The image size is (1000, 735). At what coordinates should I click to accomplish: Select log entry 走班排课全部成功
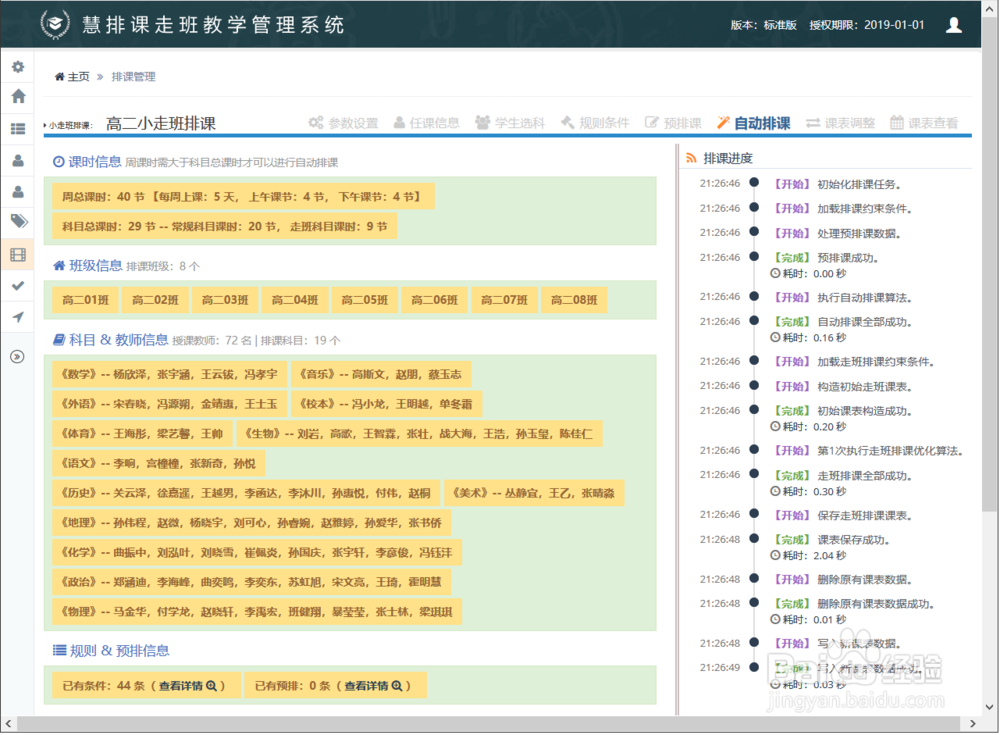(842, 476)
